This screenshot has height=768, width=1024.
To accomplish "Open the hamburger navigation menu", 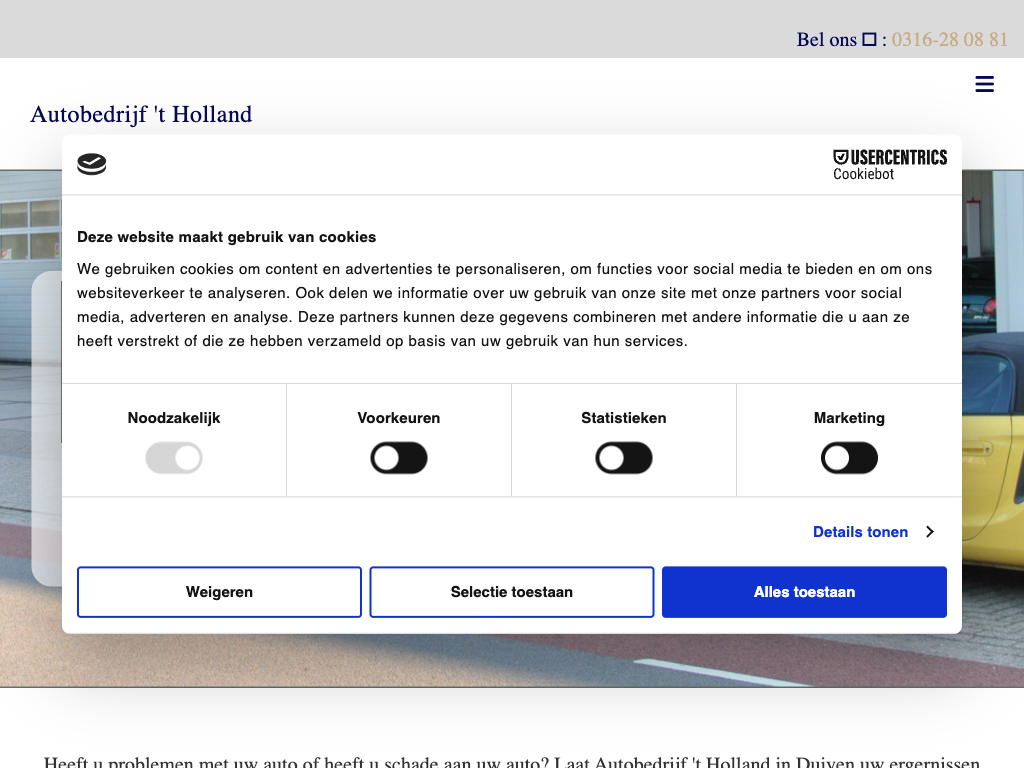I will 984,85.
